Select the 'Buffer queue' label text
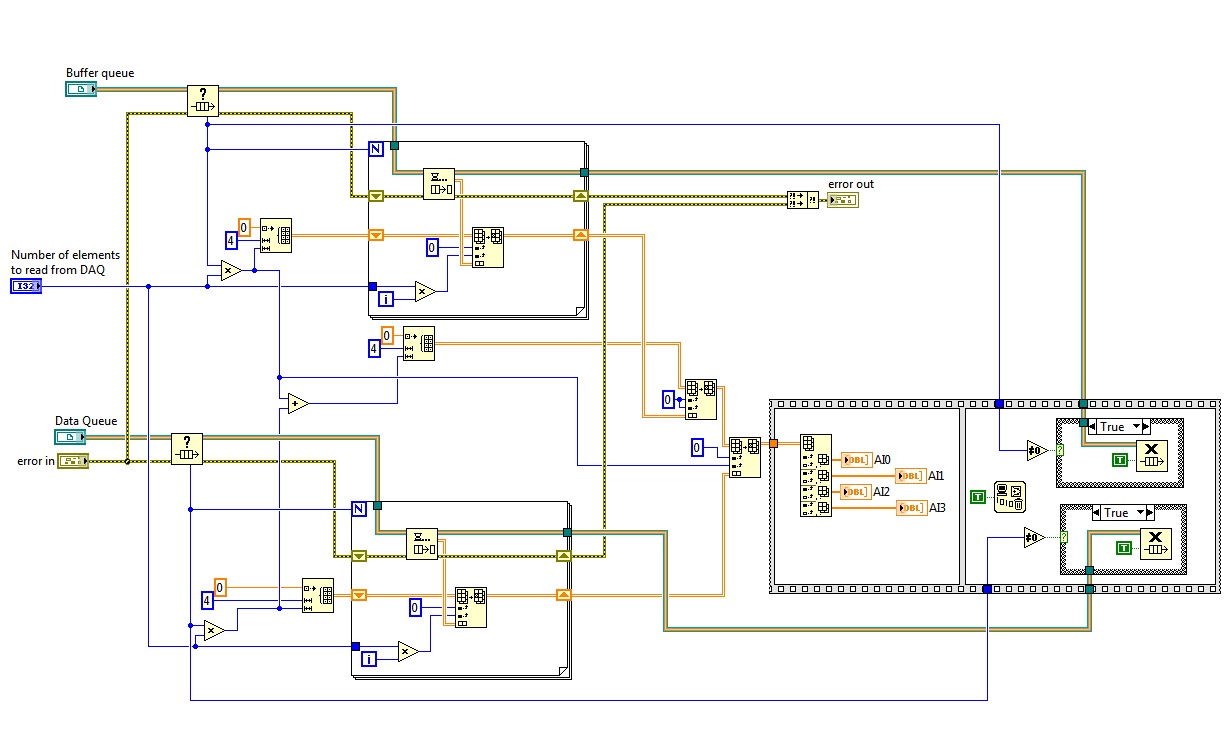The width and height of the screenshot is (1224, 738). click(100, 73)
